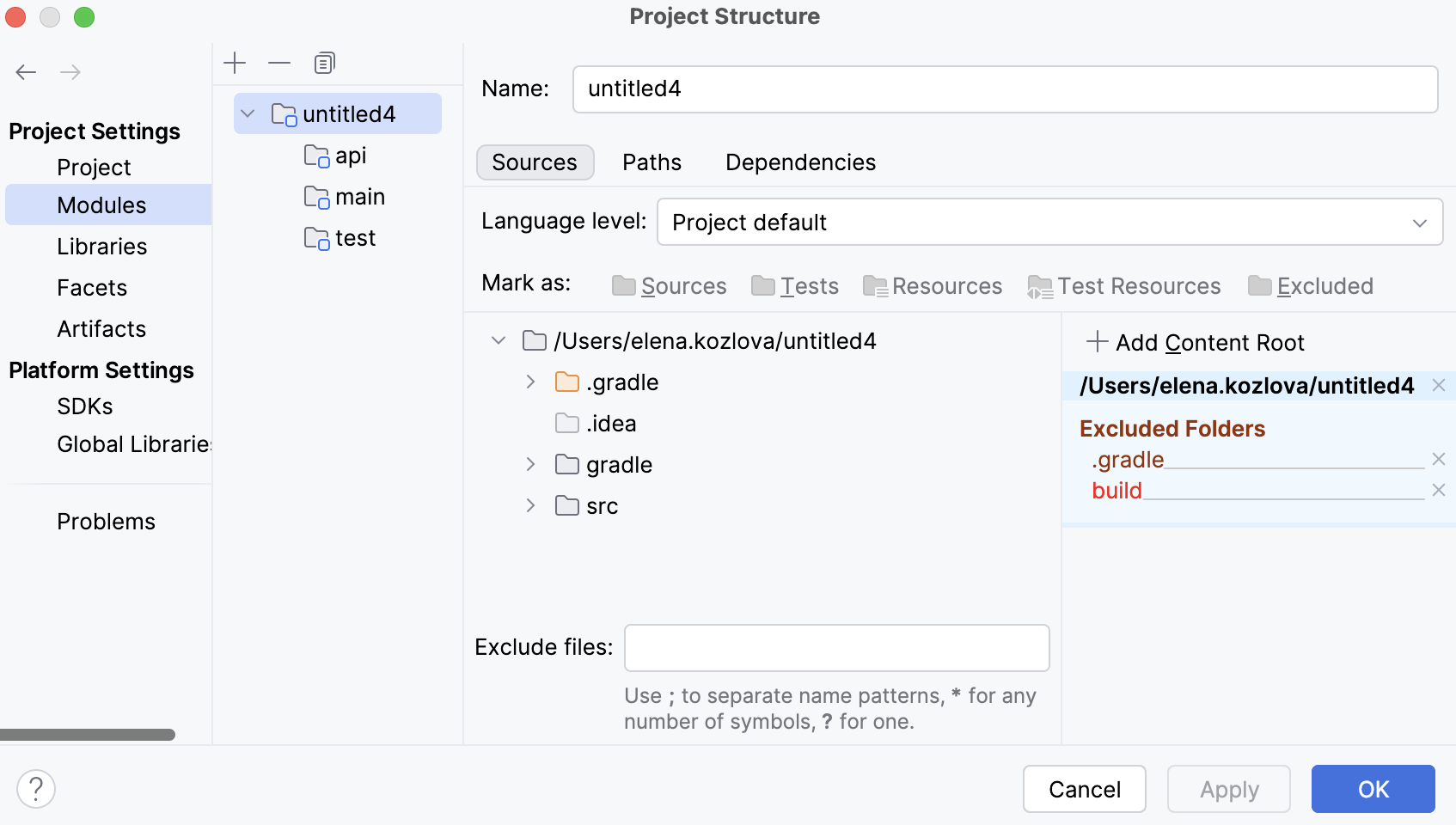1456x825 pixels.
Task: Remove build from excluded folders
Action: click(x=1439, y=491)
